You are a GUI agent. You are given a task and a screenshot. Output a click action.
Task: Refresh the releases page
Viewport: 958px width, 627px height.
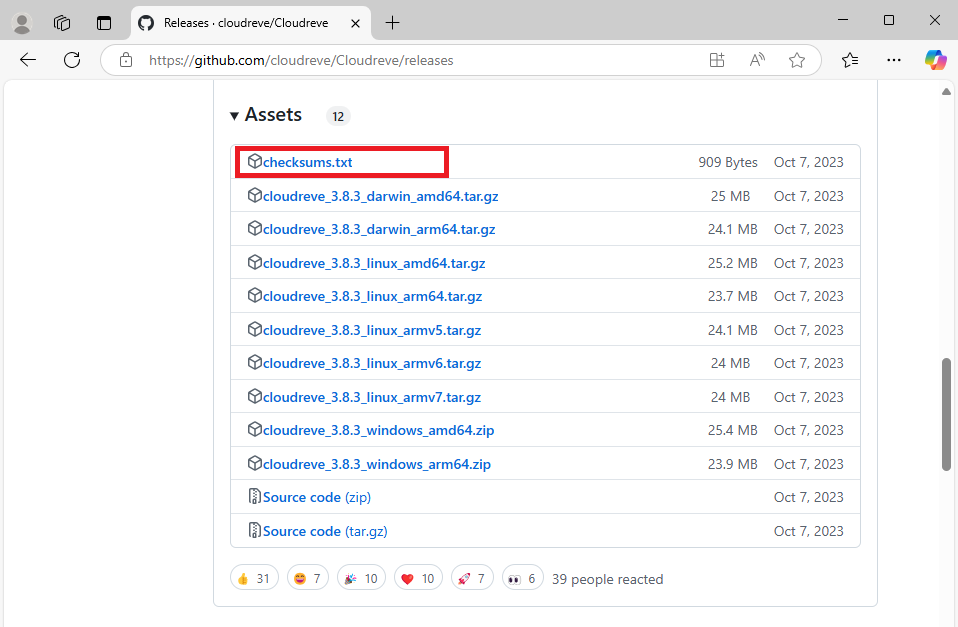pyautogui.click(x=72, y=60)
